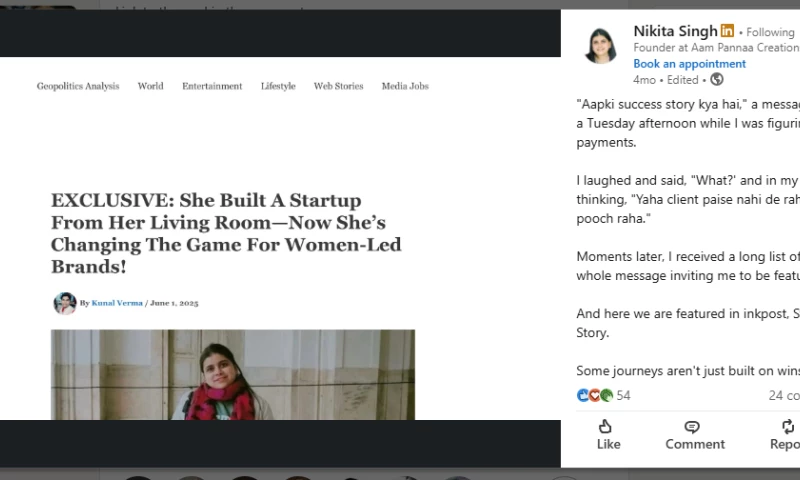Click the Comment speech bubble icon

point(693,427)
